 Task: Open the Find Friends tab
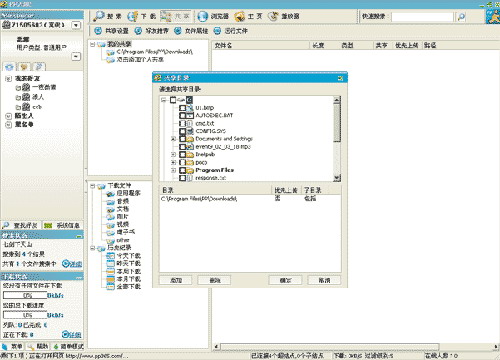point(21,225)
